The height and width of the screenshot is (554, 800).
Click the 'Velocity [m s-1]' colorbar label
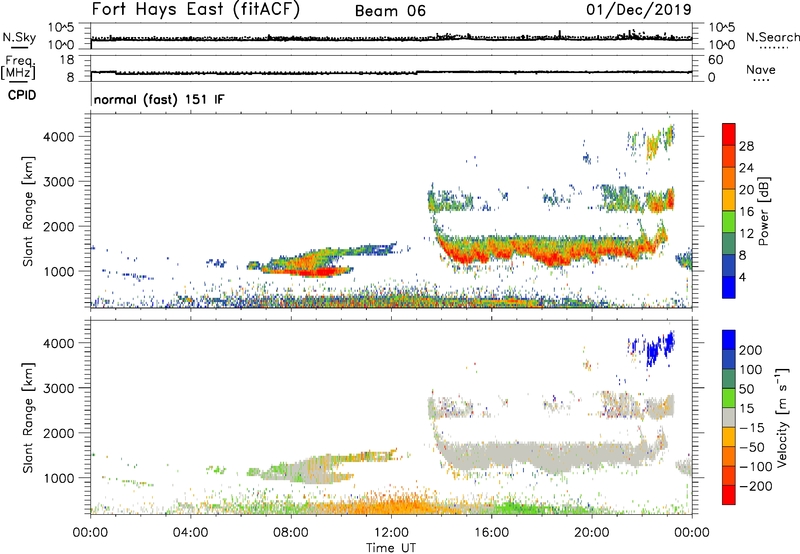[782, 417]
